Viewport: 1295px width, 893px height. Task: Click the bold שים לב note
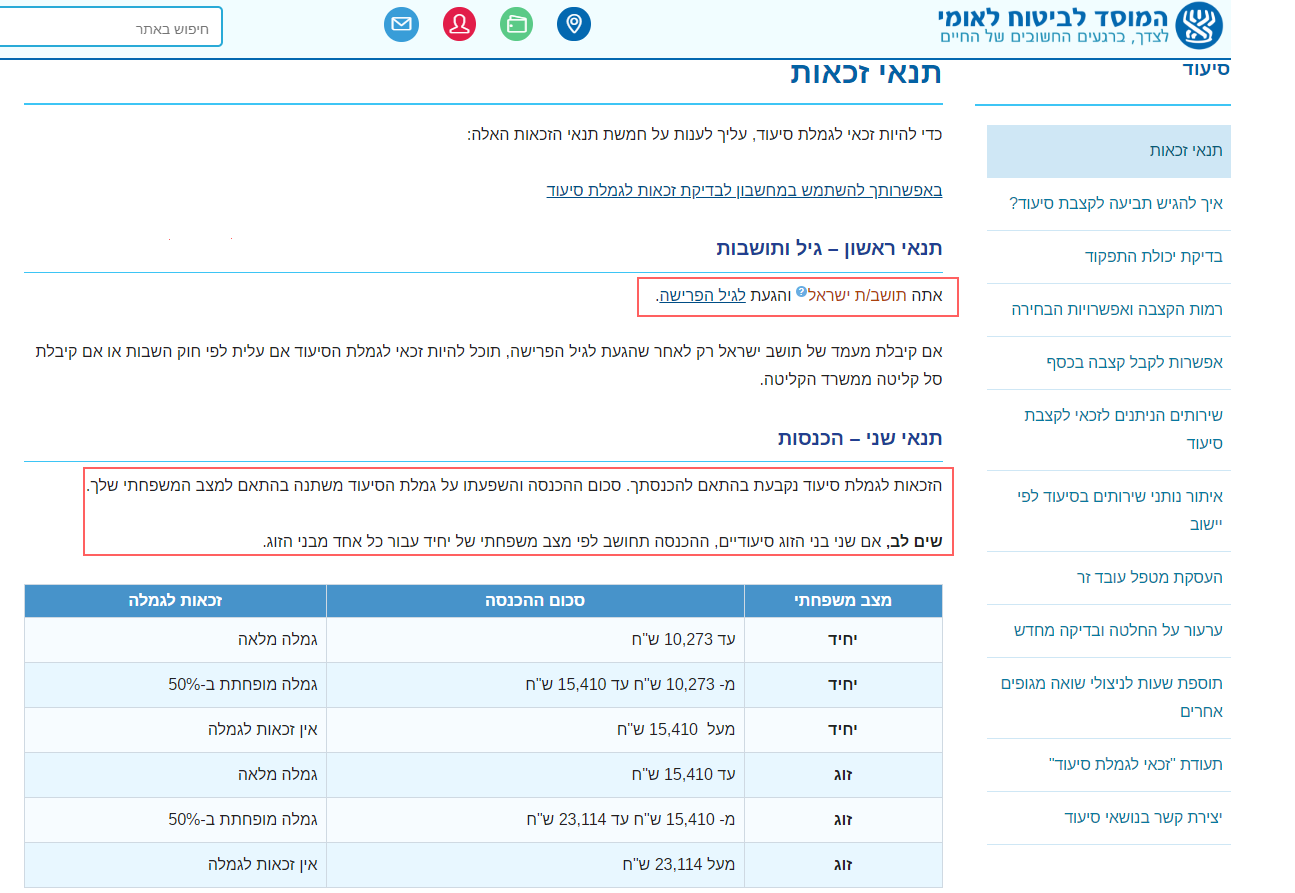pos(916,541)
